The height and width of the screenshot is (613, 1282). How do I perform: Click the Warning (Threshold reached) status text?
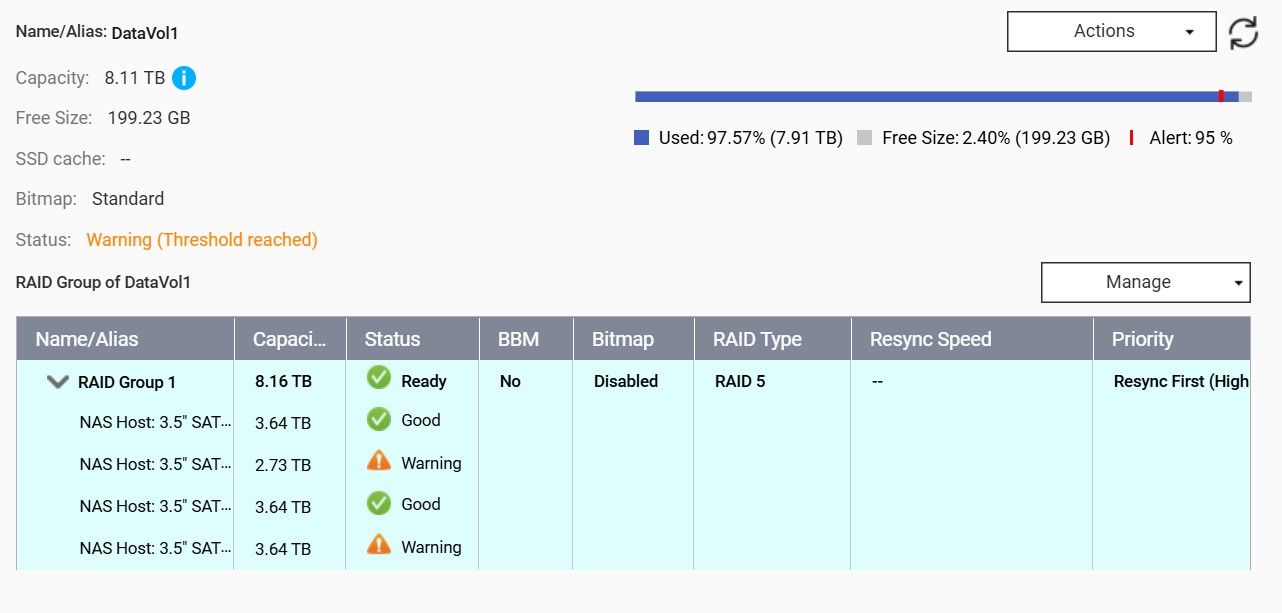click(x=202, y=240)
